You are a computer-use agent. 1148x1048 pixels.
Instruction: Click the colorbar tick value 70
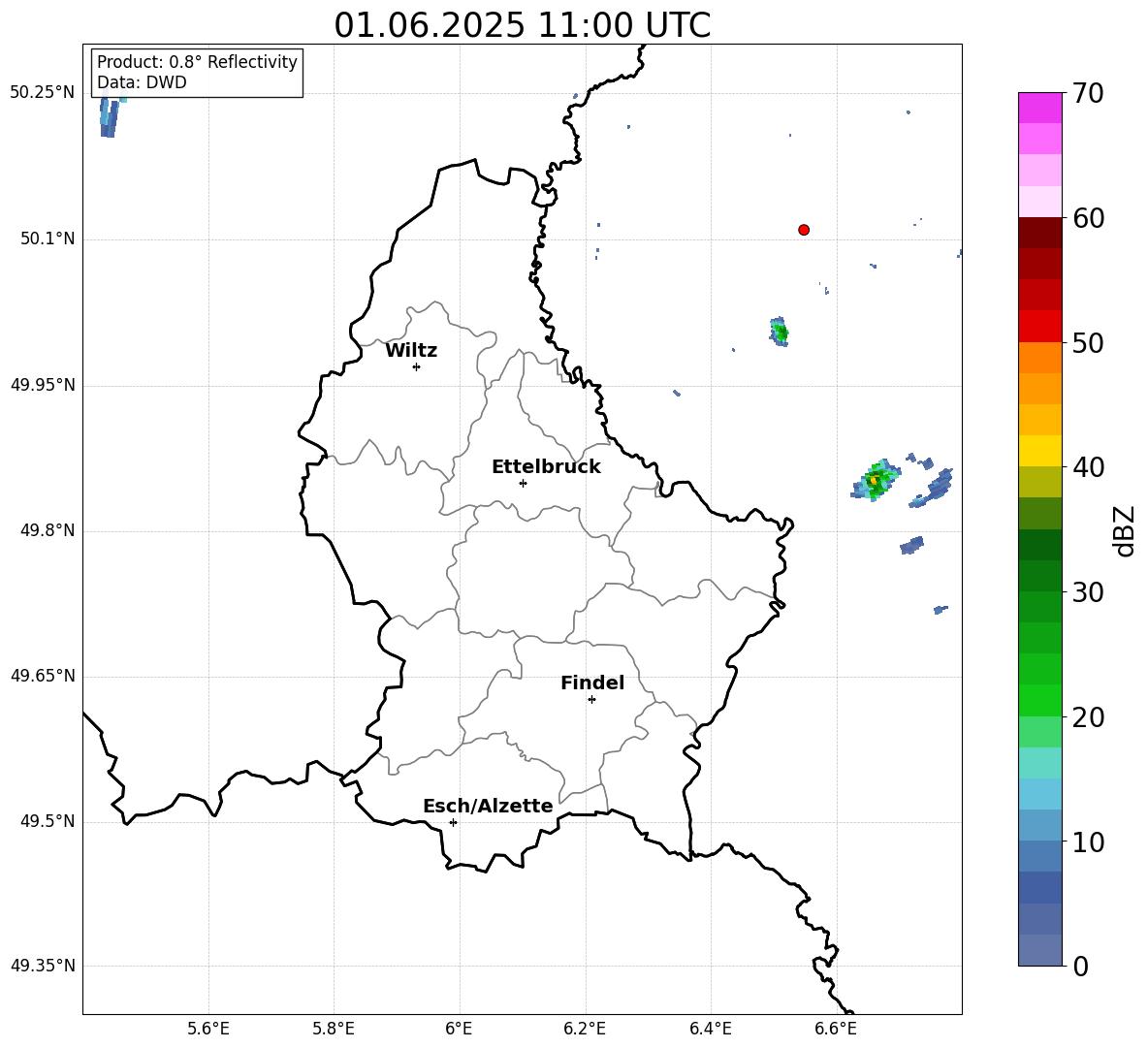click(1088, 93)
